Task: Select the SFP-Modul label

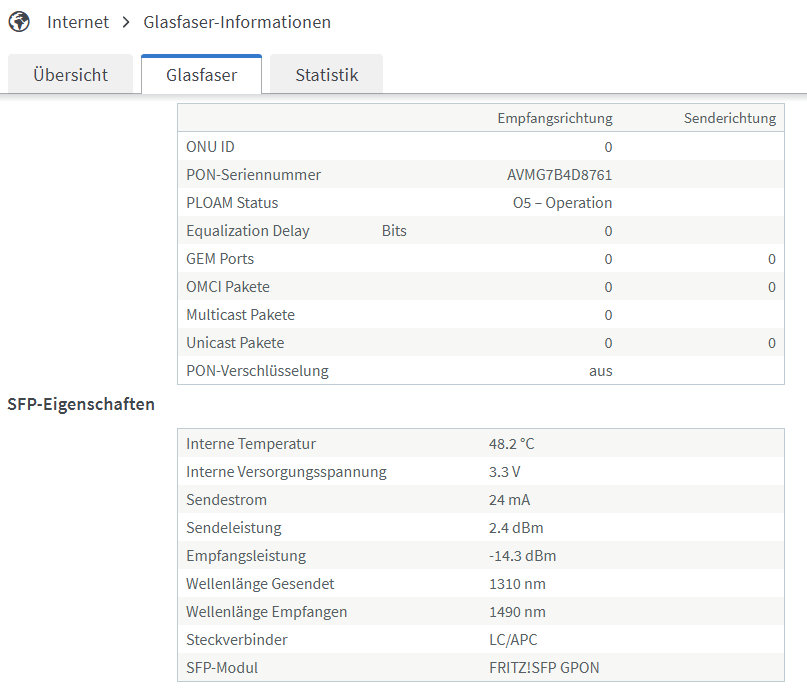Action: click(222, 668)
